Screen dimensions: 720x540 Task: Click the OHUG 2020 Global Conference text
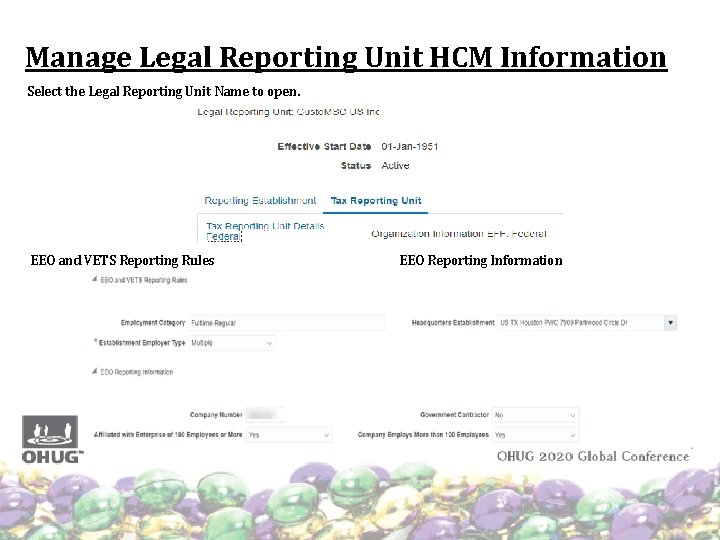pos(593,456)
